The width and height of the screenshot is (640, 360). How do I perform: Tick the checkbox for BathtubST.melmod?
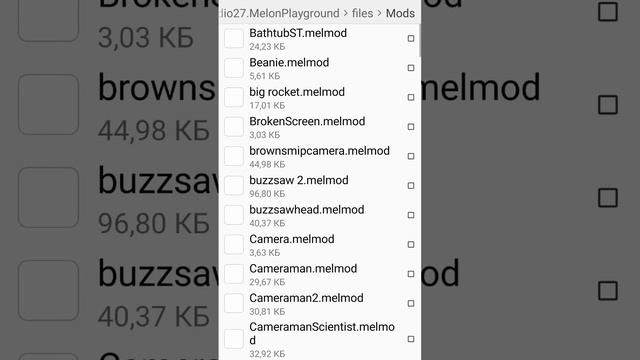pos(411,38)
